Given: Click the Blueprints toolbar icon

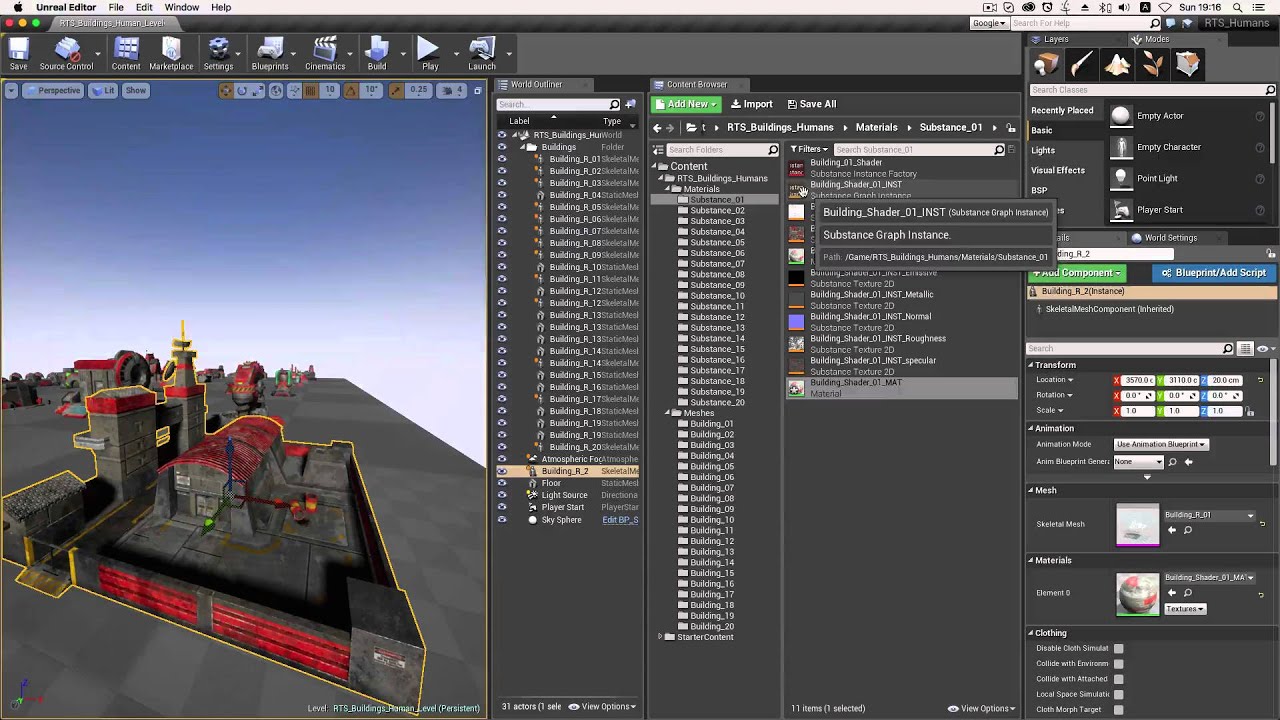Looking at the screenshot, I should (270, 53).
